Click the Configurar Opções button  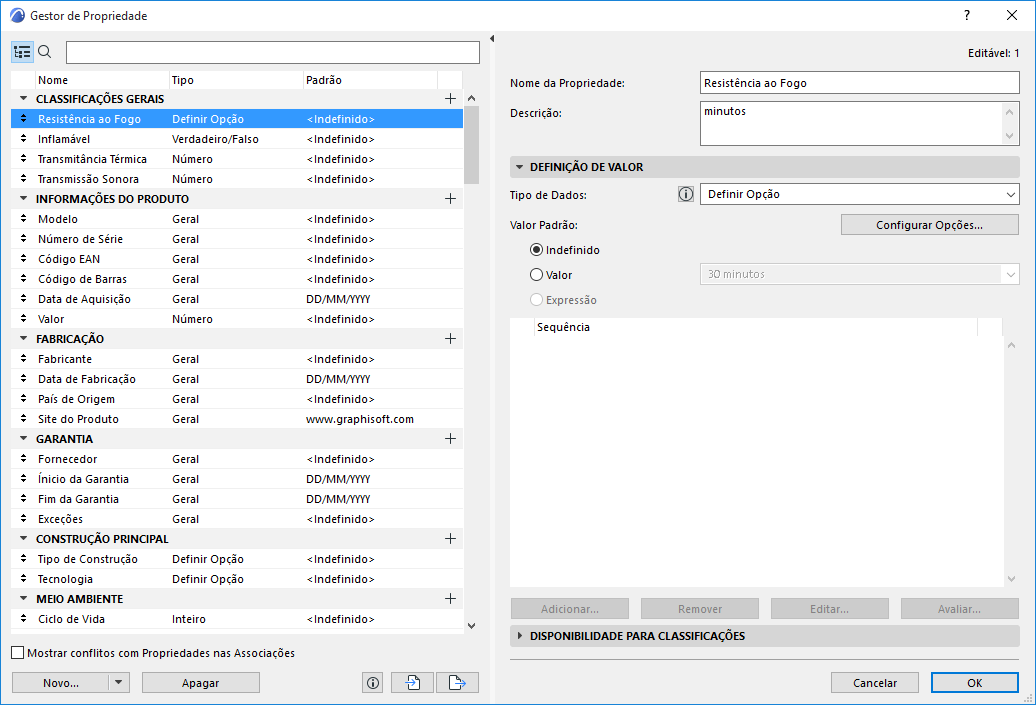coord(930,225)
